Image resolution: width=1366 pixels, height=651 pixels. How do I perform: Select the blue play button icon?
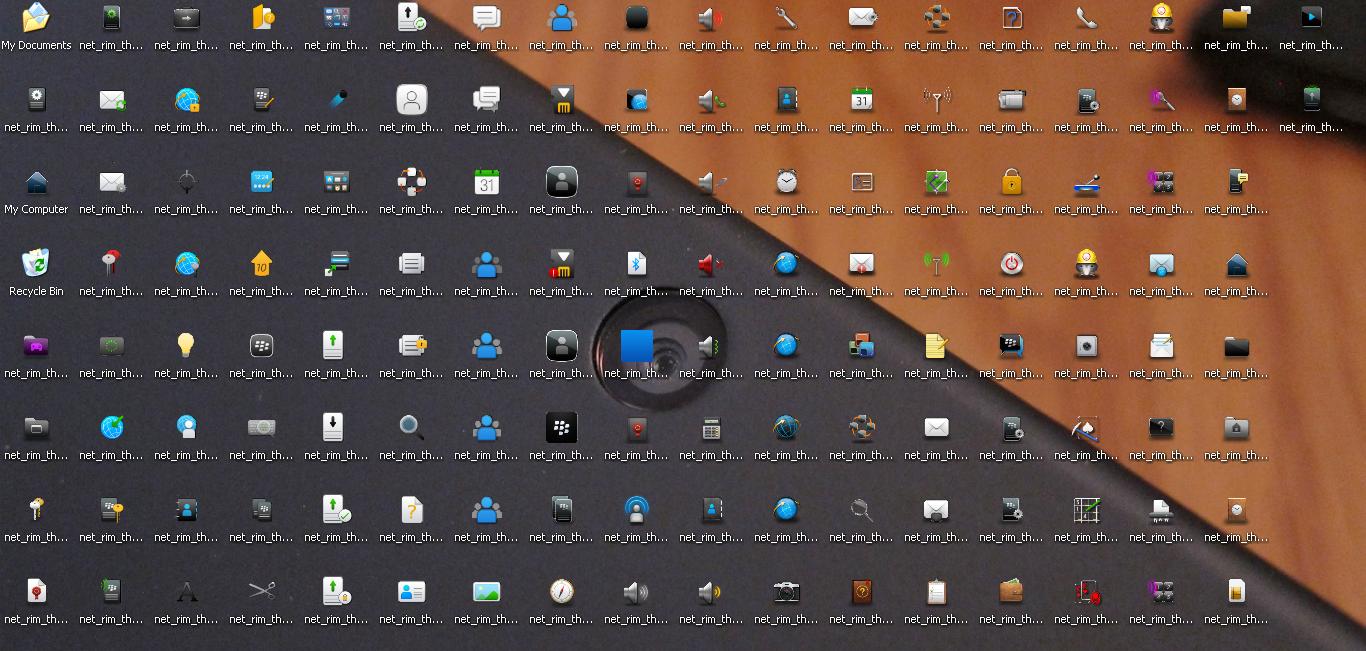[x=1311, y=18]
